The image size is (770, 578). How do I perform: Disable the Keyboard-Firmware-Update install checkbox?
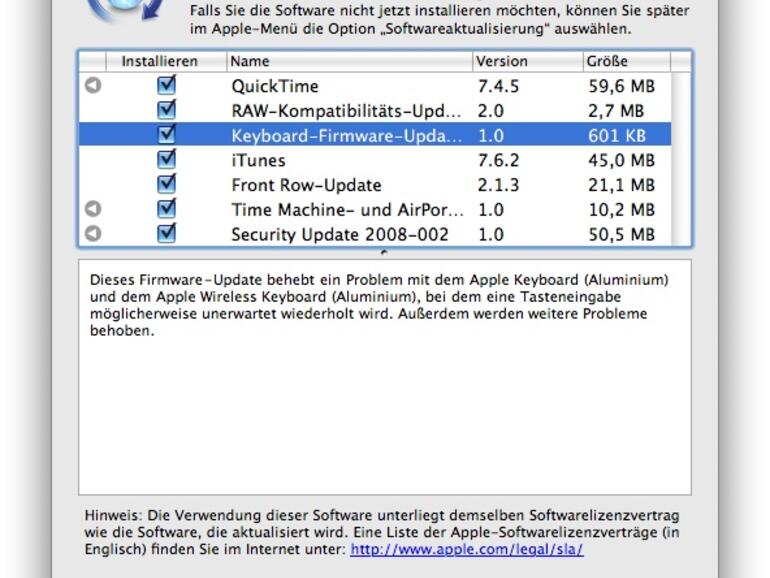[x=166, y=135]
